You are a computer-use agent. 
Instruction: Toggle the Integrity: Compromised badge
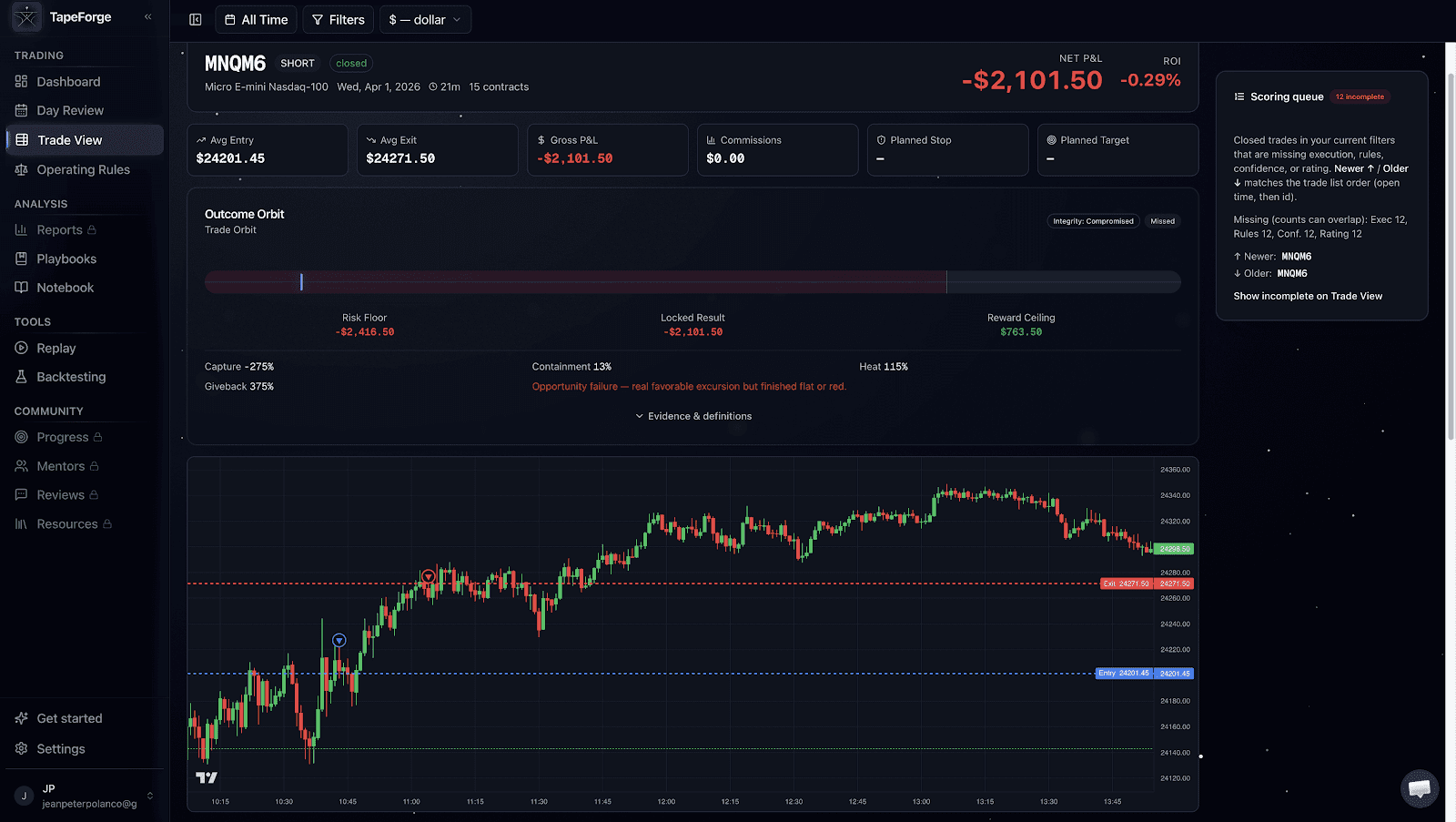click(1093, 220)
